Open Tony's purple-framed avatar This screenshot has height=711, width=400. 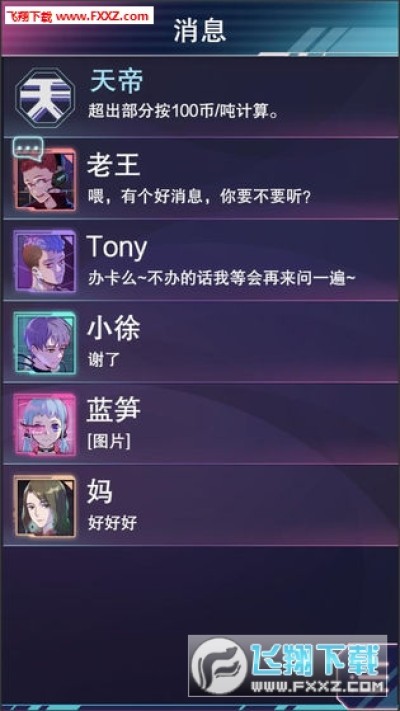(x=44, y=261)
